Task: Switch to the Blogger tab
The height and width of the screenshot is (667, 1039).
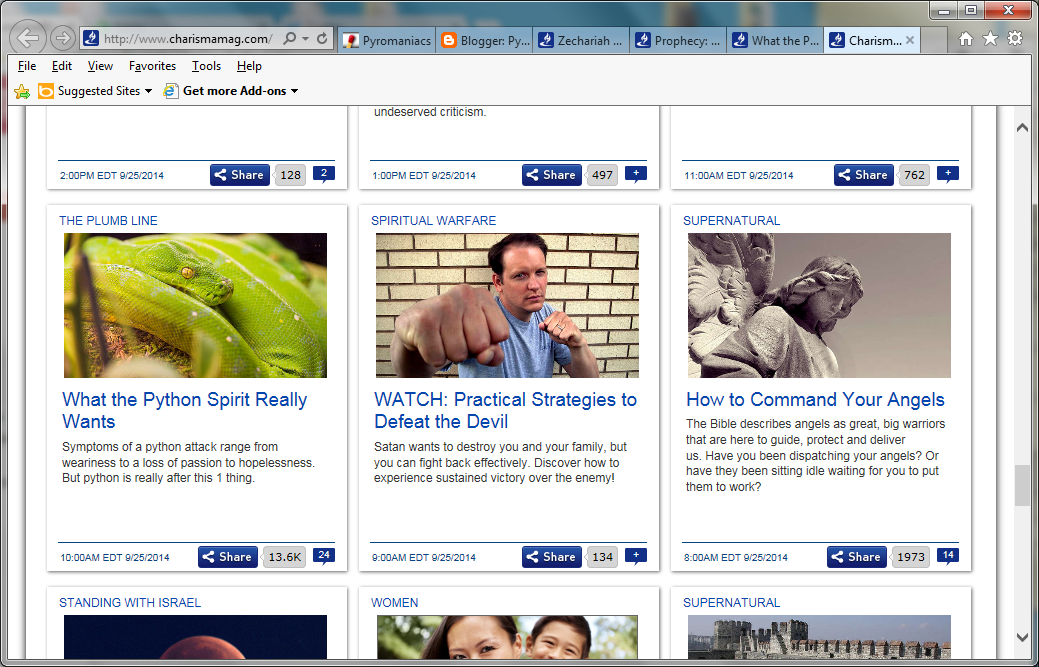Action: tap(484, 40)
